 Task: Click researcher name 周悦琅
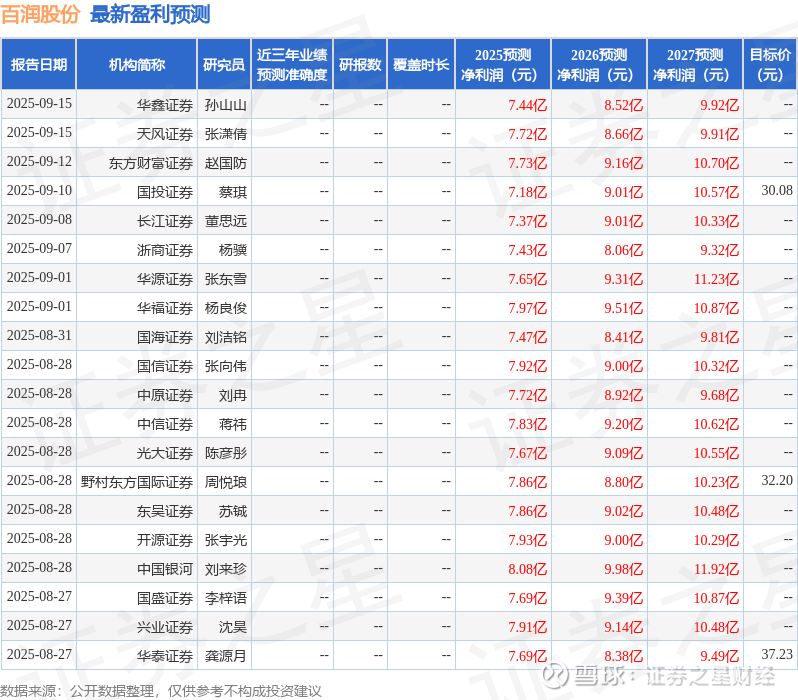(225, 482)
